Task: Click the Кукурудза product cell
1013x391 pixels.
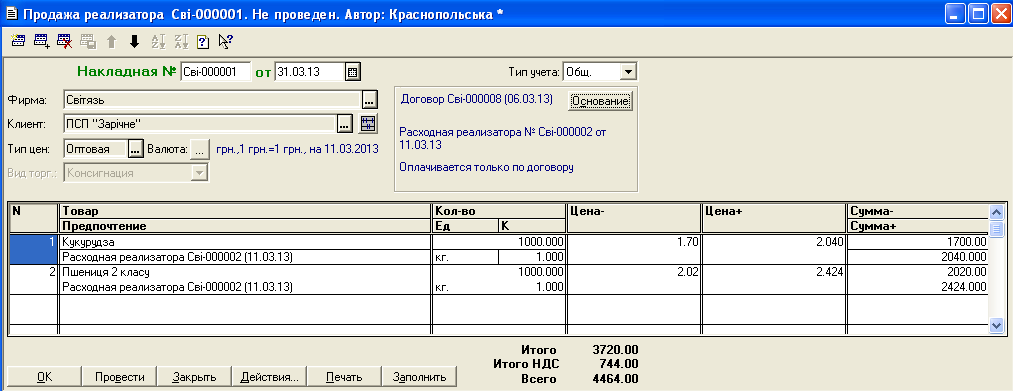Action: (x=245, y=242)
